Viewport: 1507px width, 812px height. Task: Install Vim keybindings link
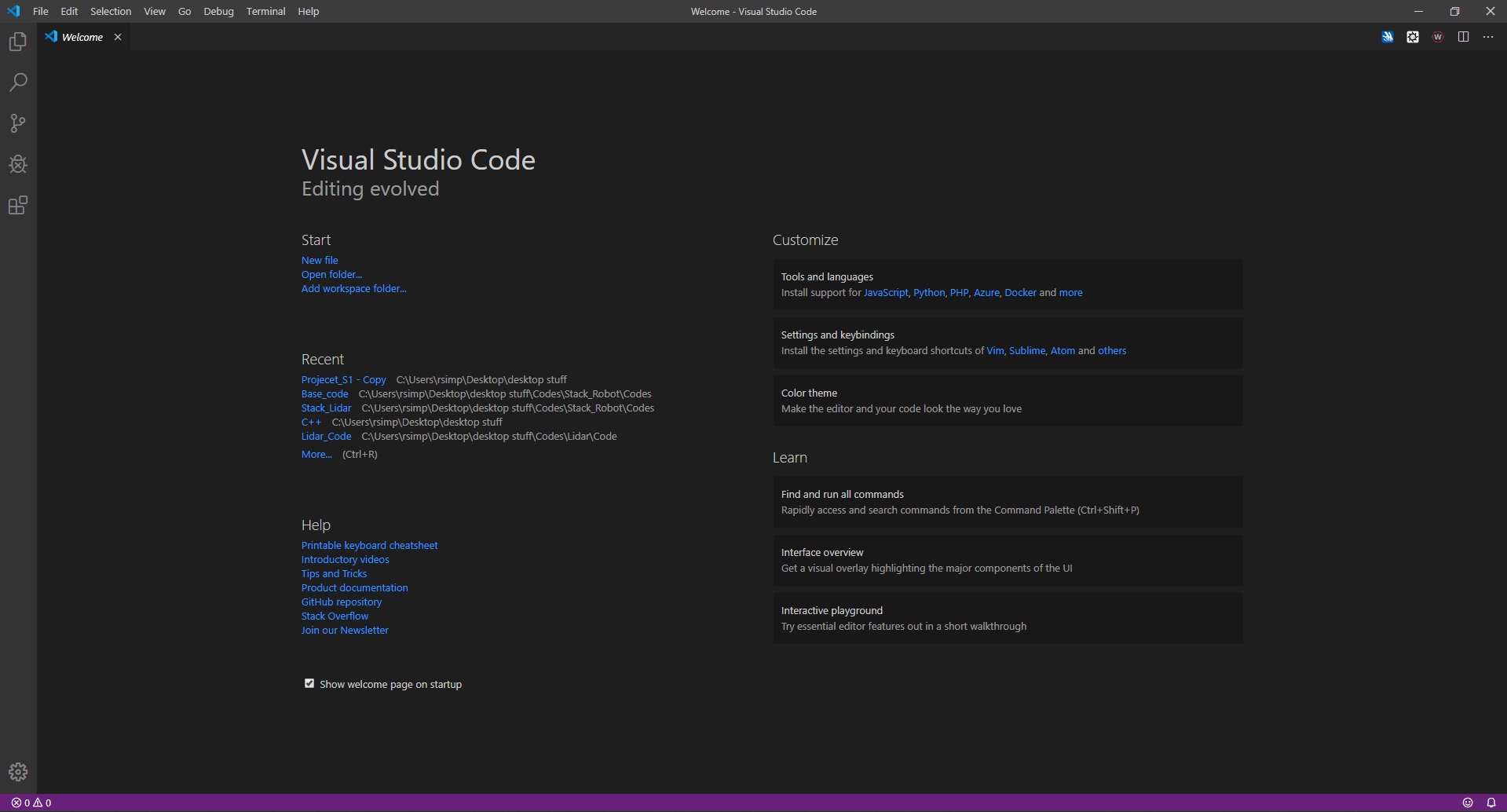tap(995, 350)
